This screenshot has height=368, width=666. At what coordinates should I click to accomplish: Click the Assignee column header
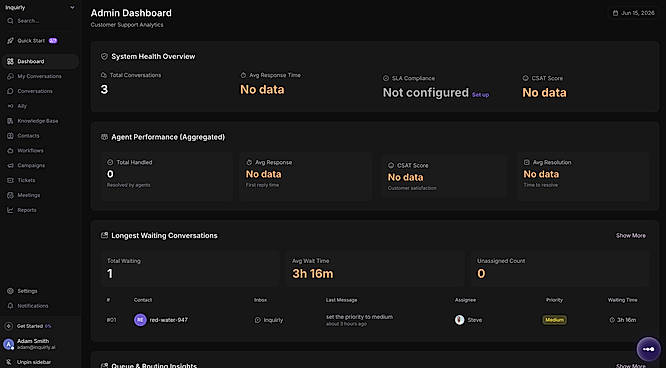coord(465,300)
